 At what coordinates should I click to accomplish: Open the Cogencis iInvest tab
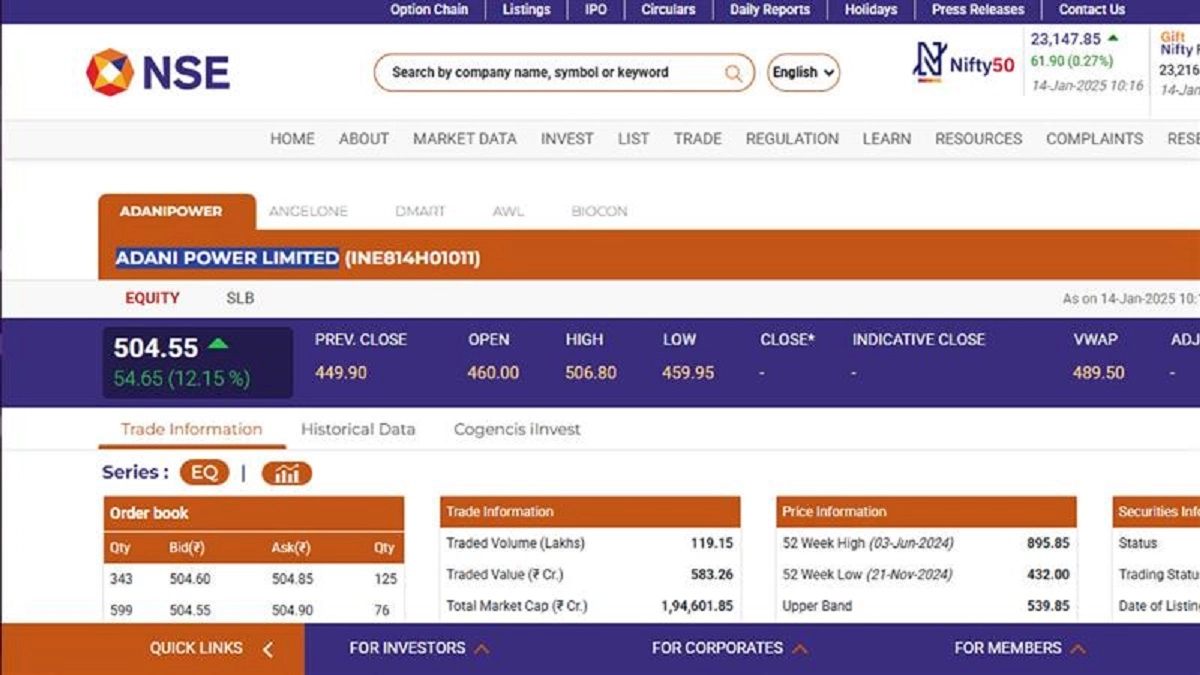pyautogui.click(x=517, y=429)
